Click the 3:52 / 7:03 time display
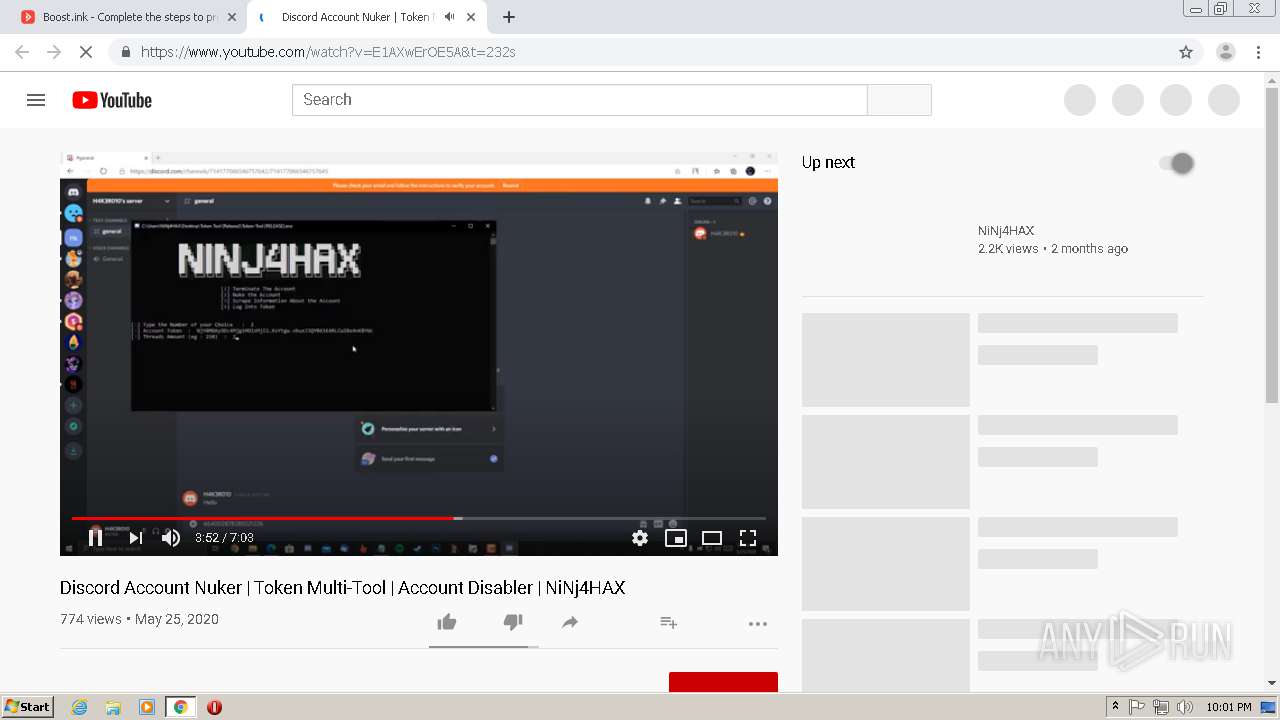The width and height of the screenshot is (1280, 720). [x=224, y=538]
